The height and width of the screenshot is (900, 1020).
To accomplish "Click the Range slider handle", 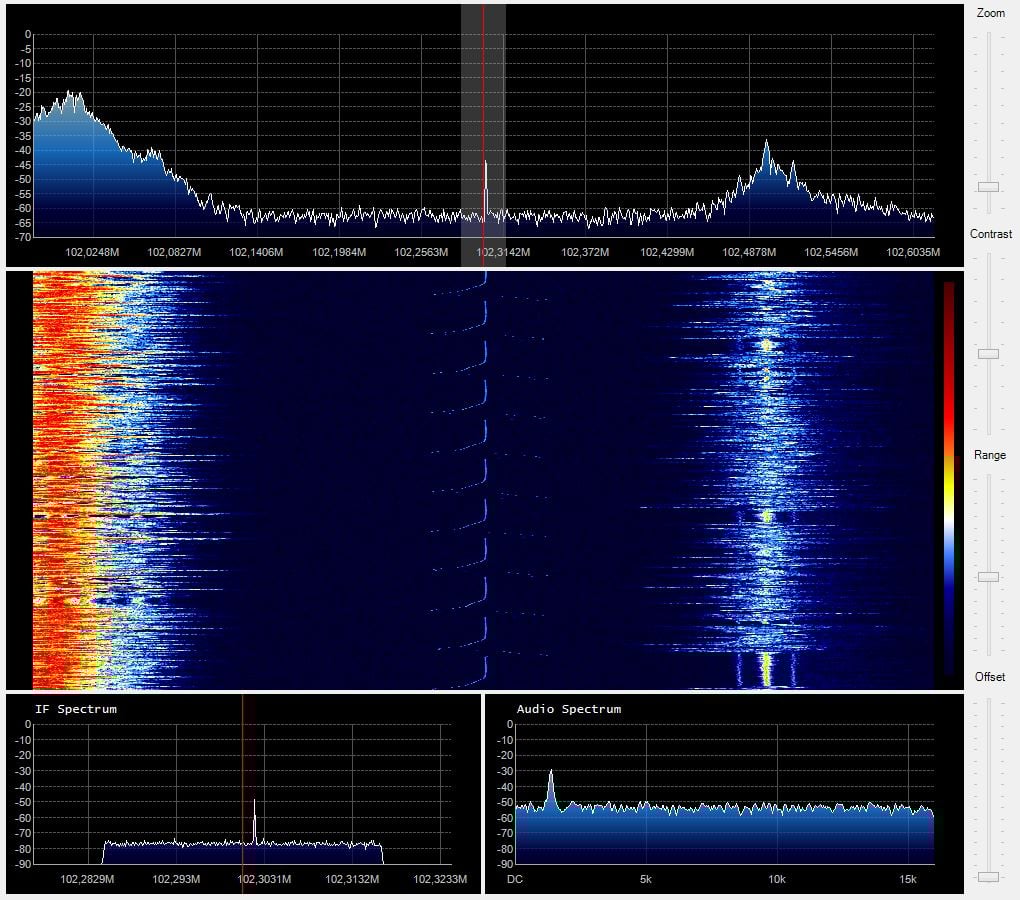I will 988,577.
